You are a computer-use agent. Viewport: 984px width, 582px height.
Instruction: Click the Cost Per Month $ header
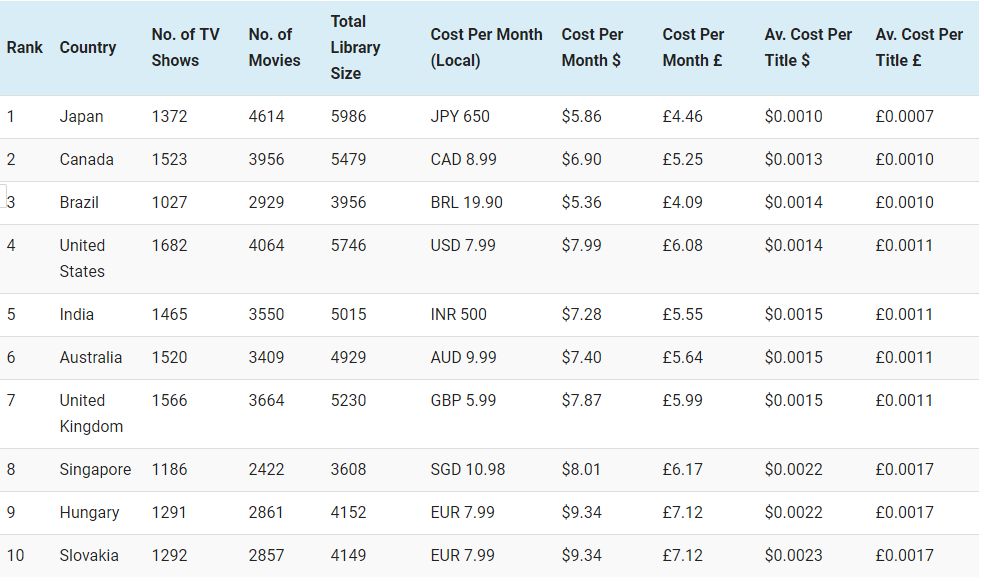tap(592, 47)
